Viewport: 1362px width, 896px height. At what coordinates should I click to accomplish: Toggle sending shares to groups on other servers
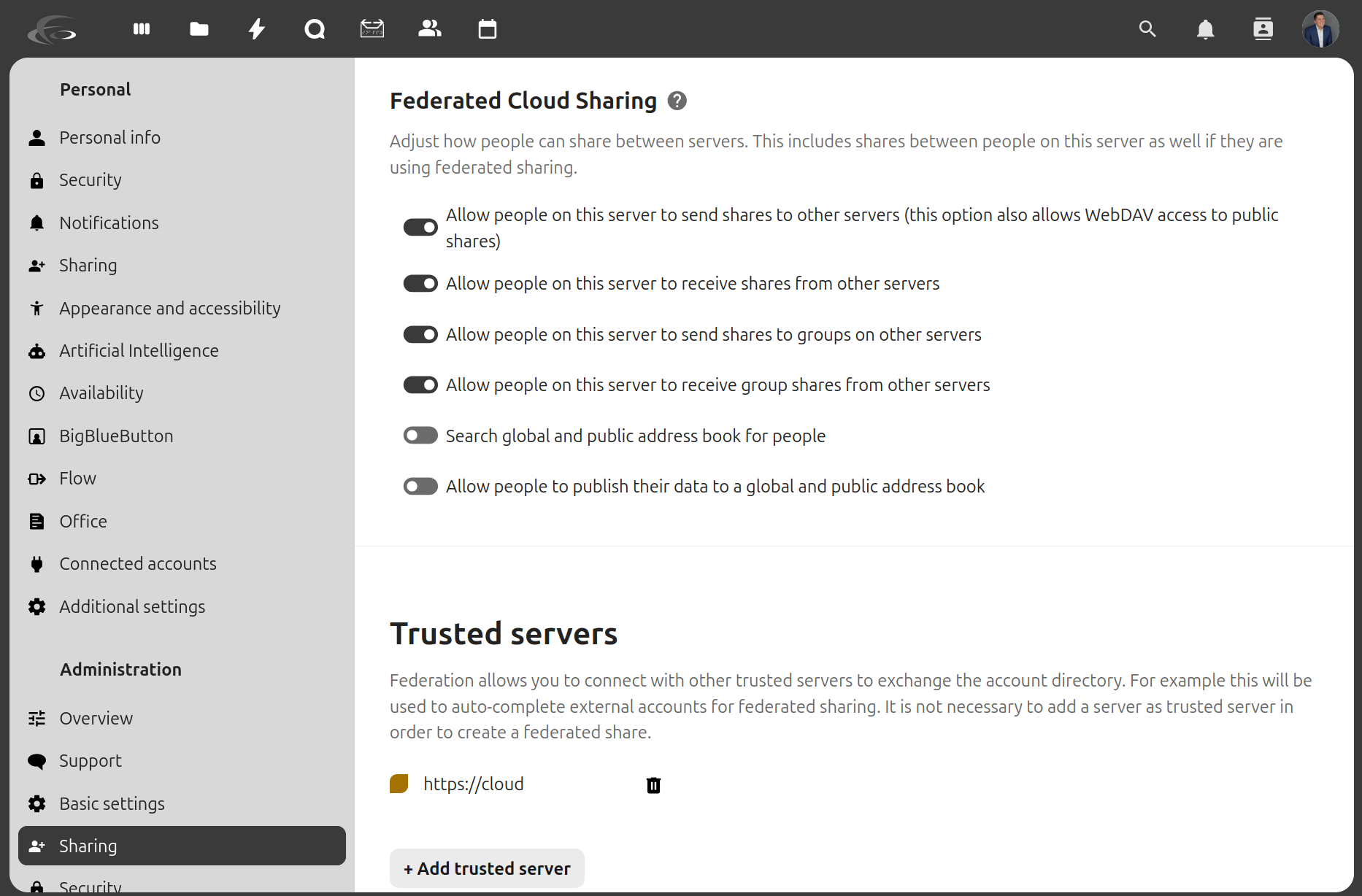click(x=420, y=335)
